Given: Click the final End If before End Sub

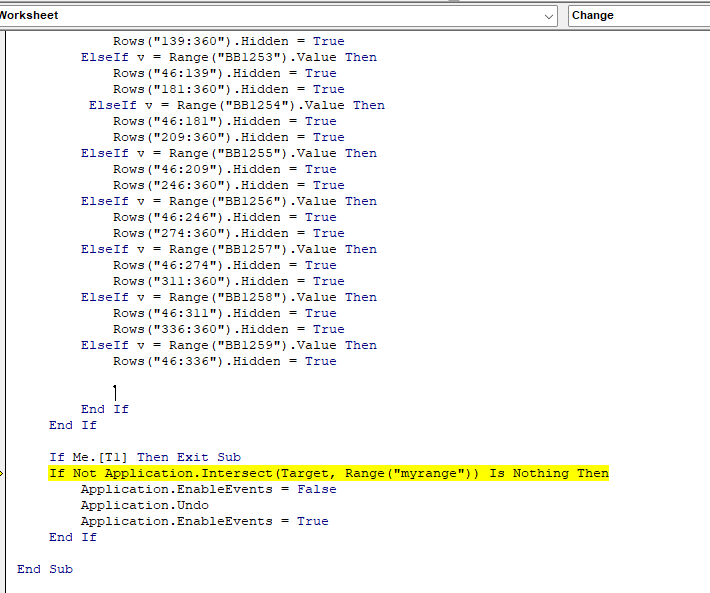Looking at the screenshot, I should click(x=73, y=537).
